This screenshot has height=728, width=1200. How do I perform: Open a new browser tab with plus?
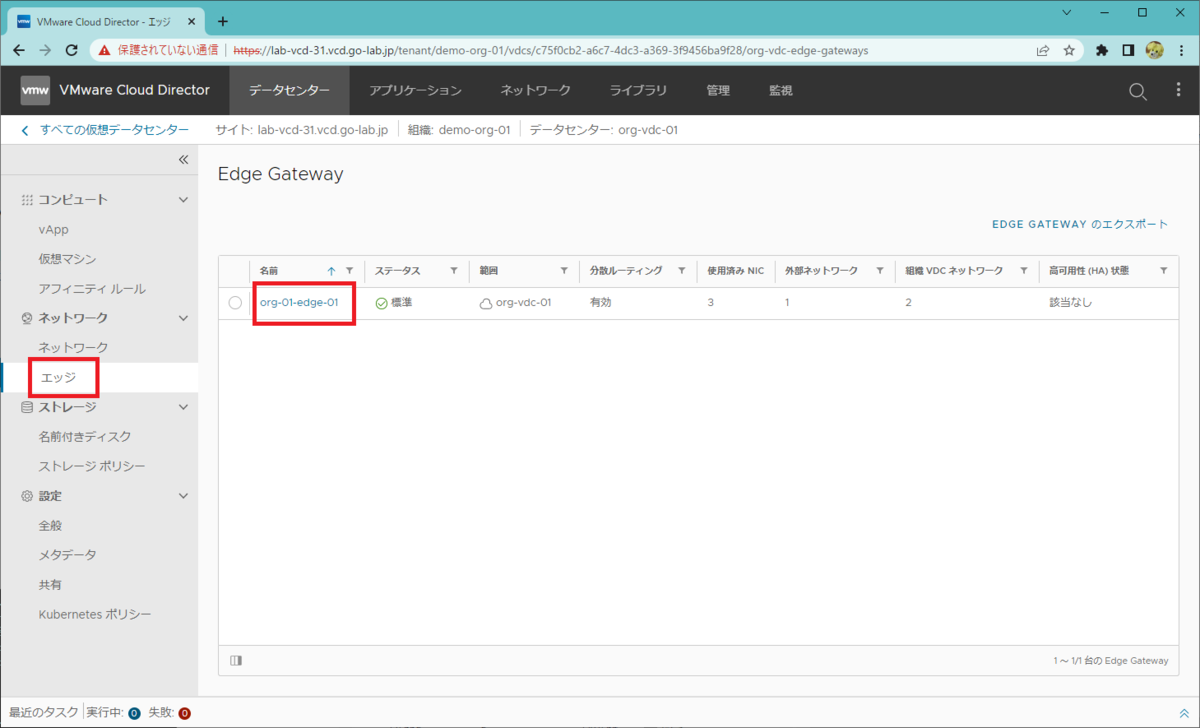222,21
